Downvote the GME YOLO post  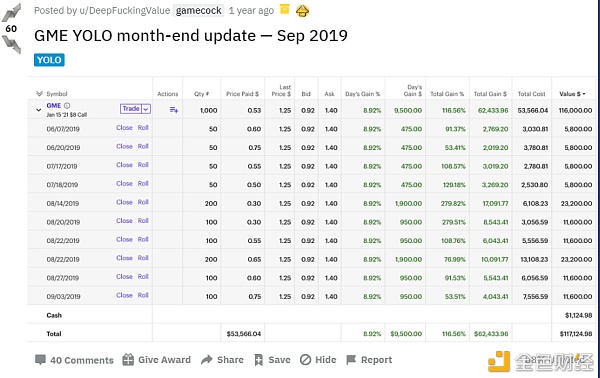pyautogui.click(x=11, y=44)
